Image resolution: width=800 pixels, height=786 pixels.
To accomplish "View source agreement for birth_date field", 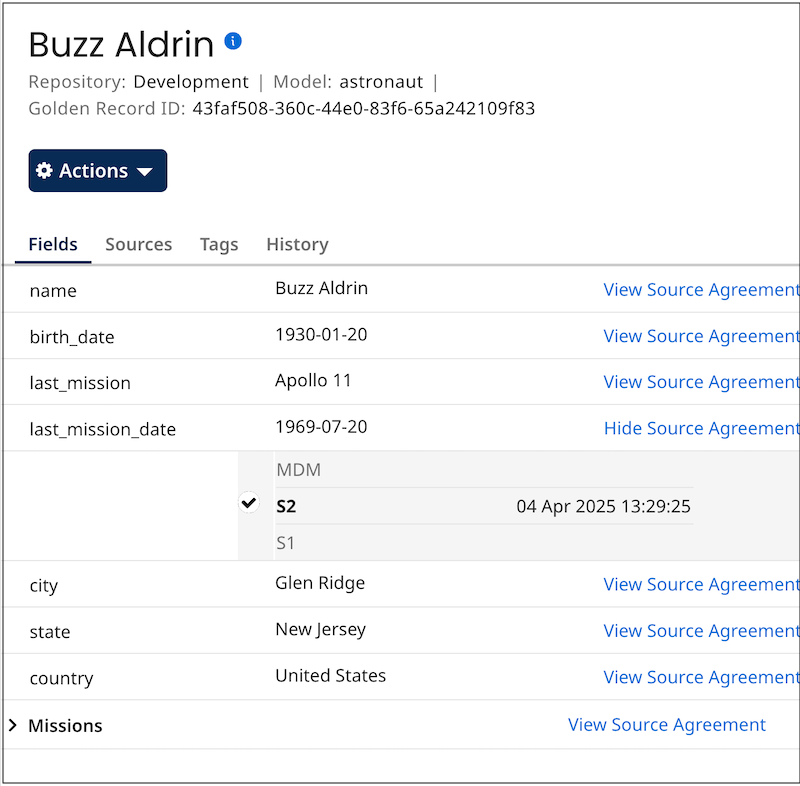I will pyautogui.click(x=700, y=336).
